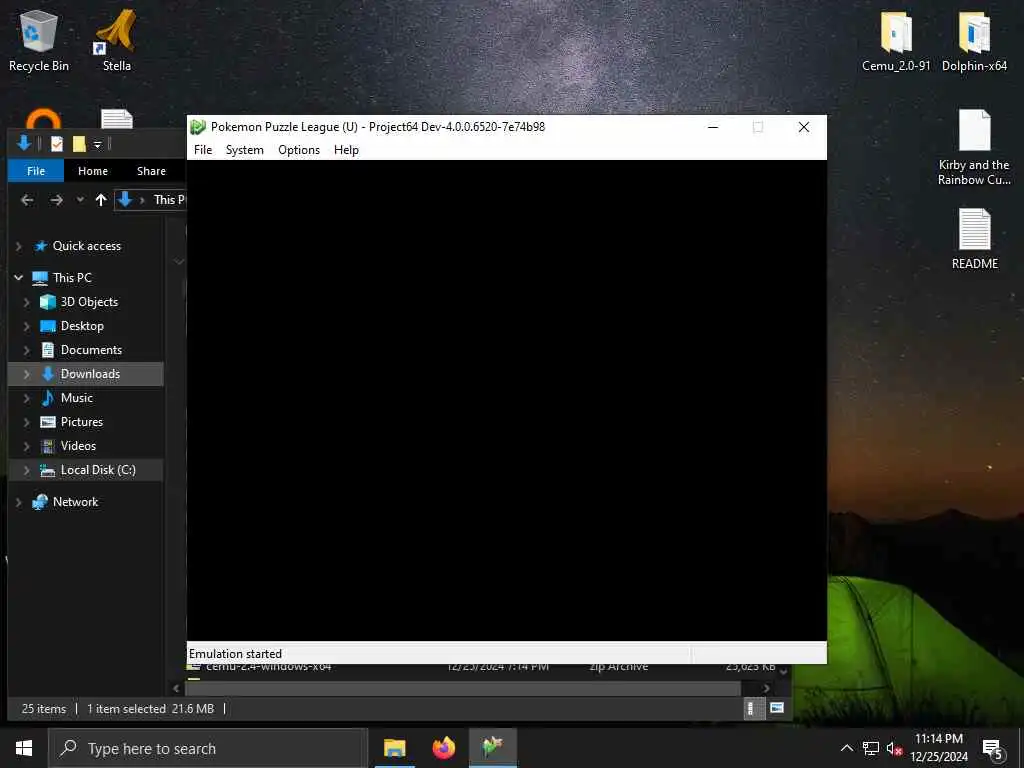This screenshot has width=1024, height=768.
Task: Switch to large icons view in Explorer
Action: [776, 708]
